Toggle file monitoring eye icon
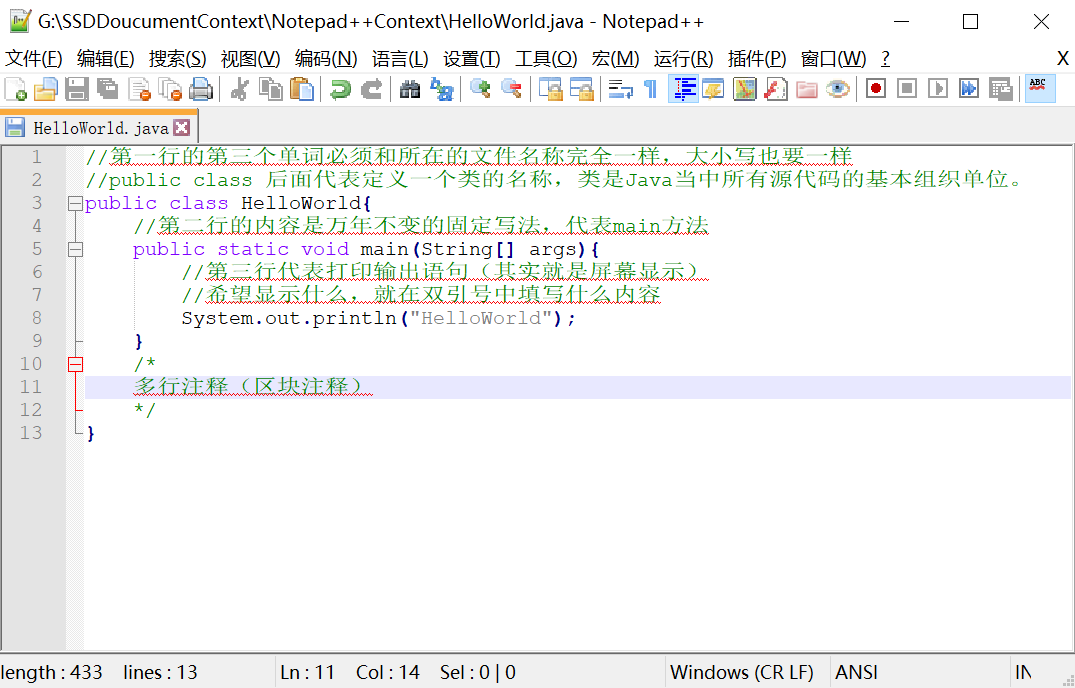 coord(837,89)
